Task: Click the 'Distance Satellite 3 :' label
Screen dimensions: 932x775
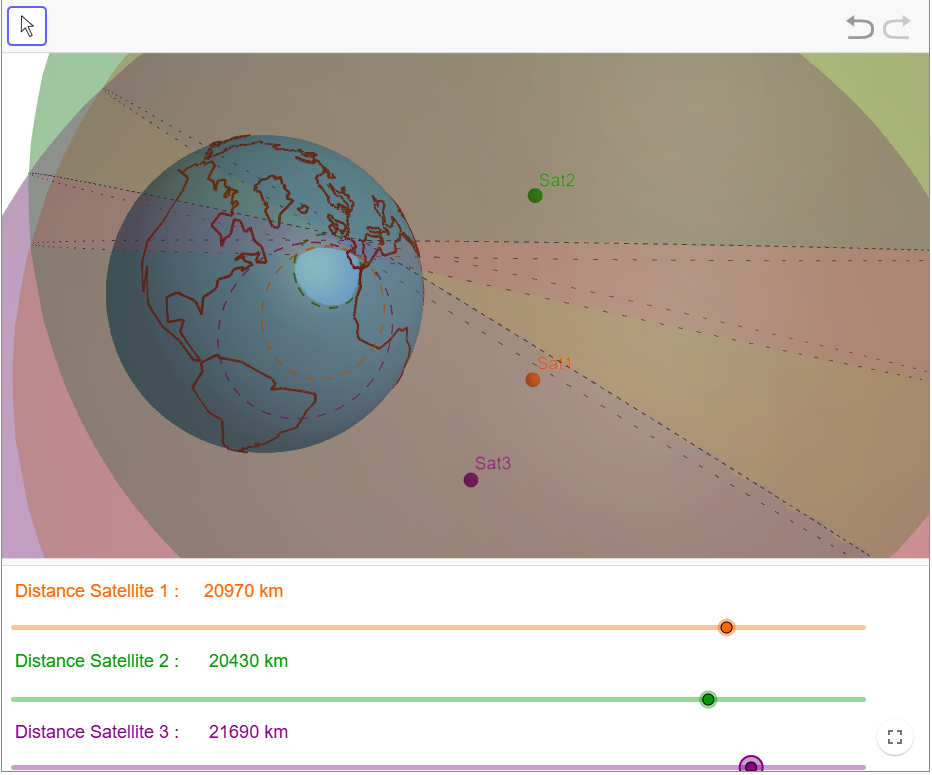Action: coord(97,732)
